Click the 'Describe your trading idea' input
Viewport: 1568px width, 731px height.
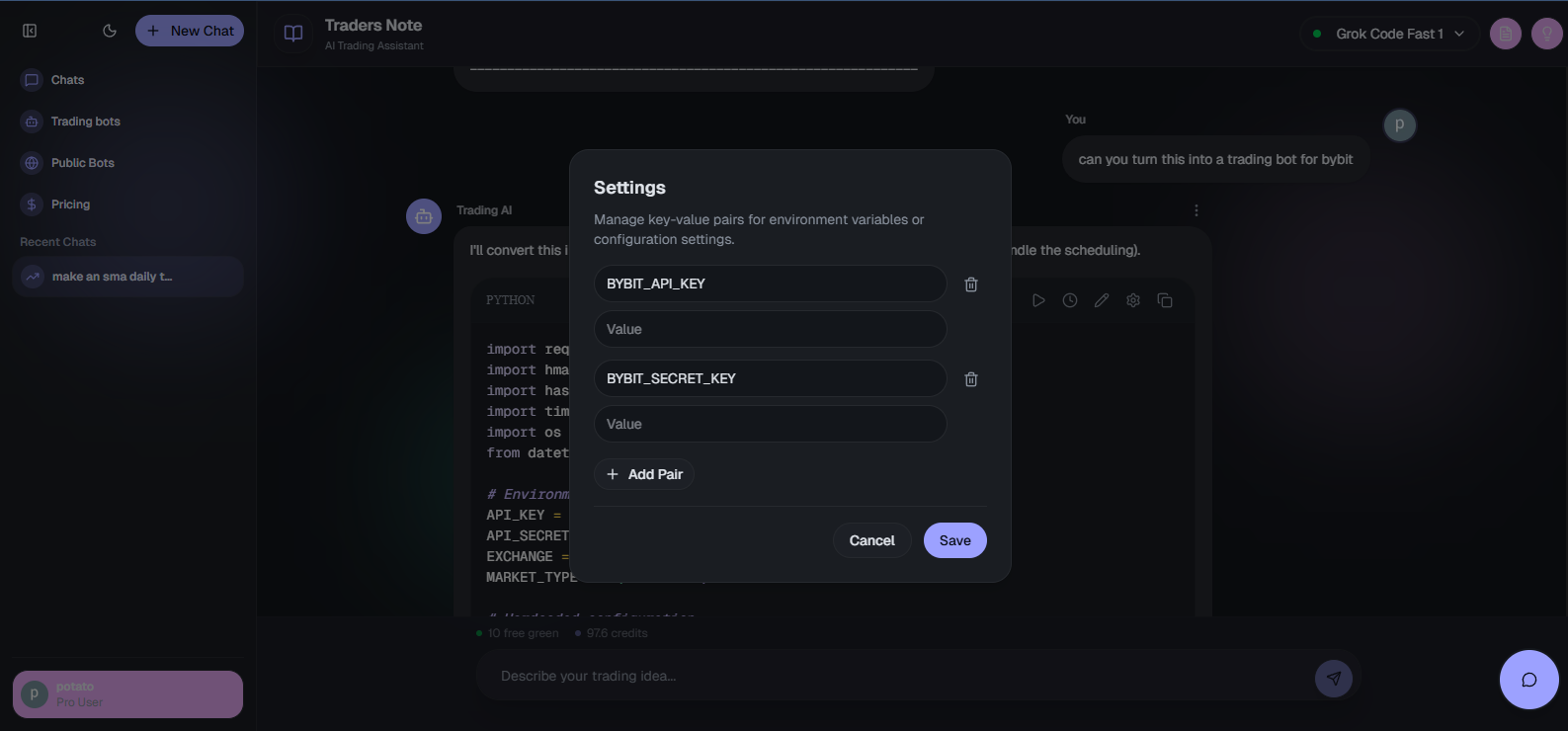click(x=899, y=677)
